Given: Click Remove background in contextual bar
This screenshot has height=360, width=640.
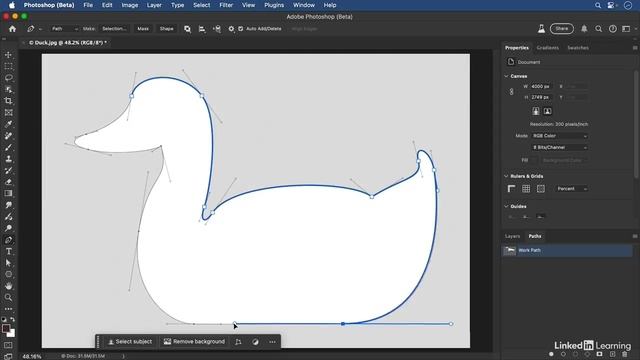Looking at the screenshot, I should click(x=194, y=342).
